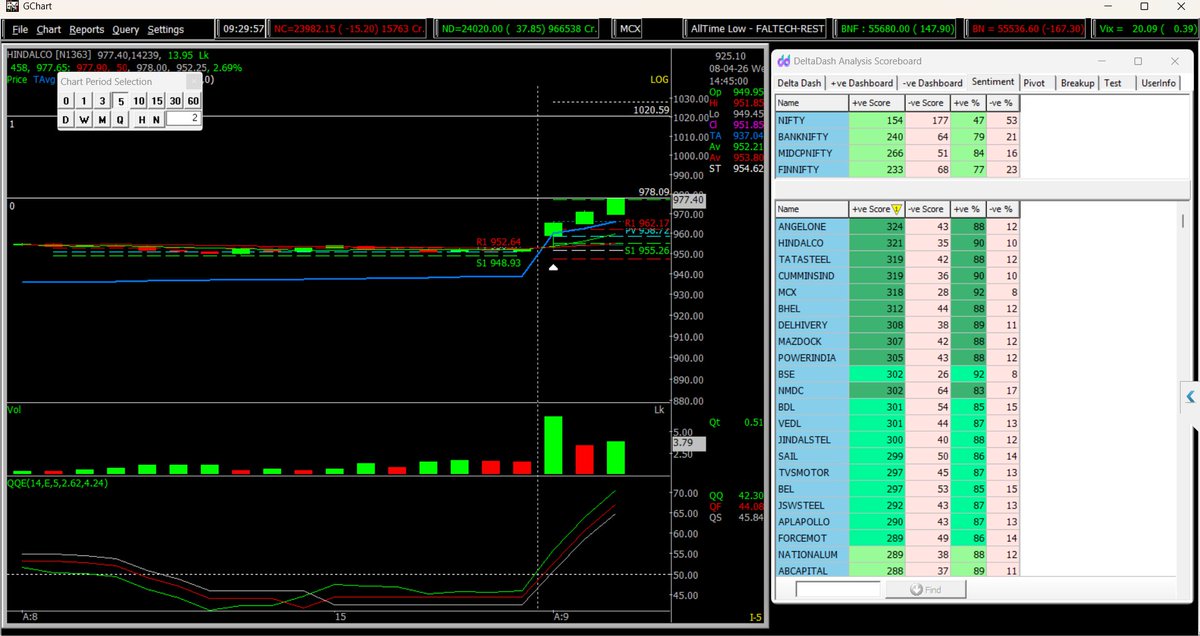The height and width of the screenshot is (636, 1200).
Task: Select the 3 minute period button
Action: [102, 101]
